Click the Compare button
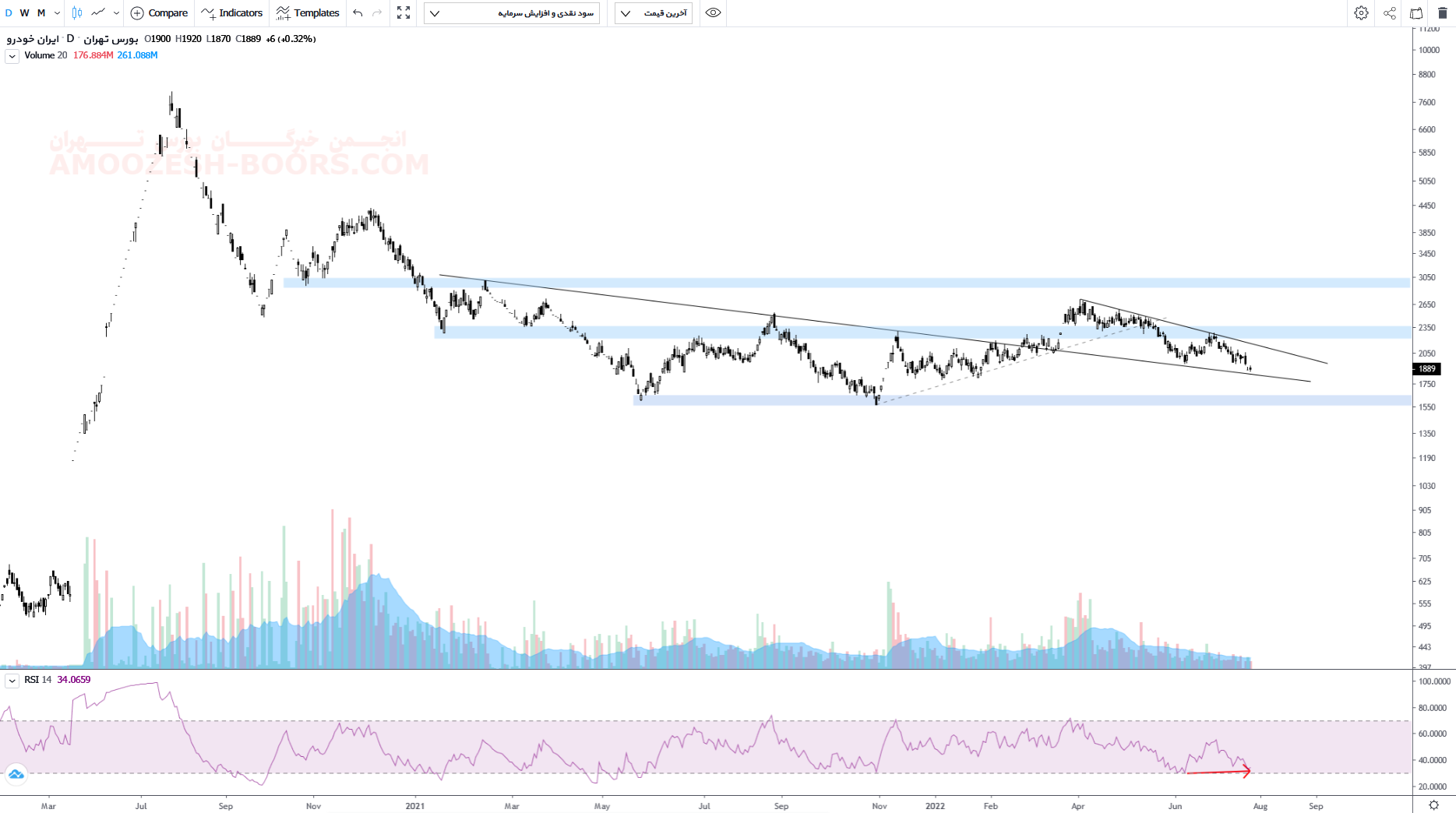Viewport: 1456px width, 813px height. pos(160,12)
